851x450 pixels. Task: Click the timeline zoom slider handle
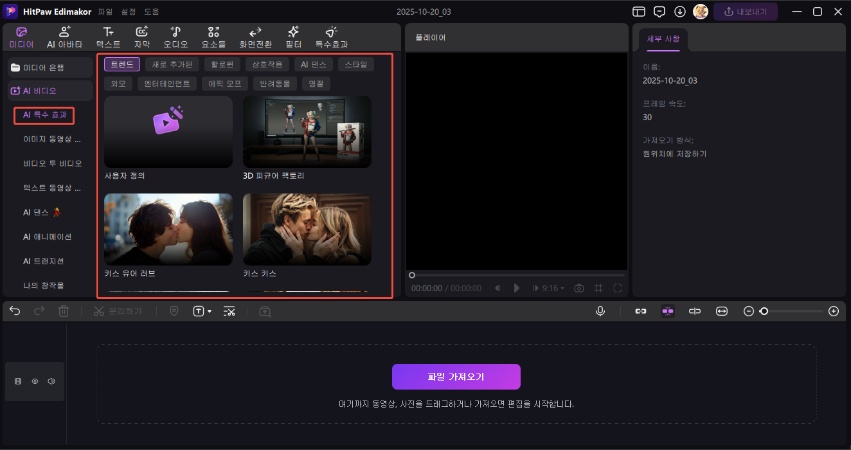[x=764, y=311]
